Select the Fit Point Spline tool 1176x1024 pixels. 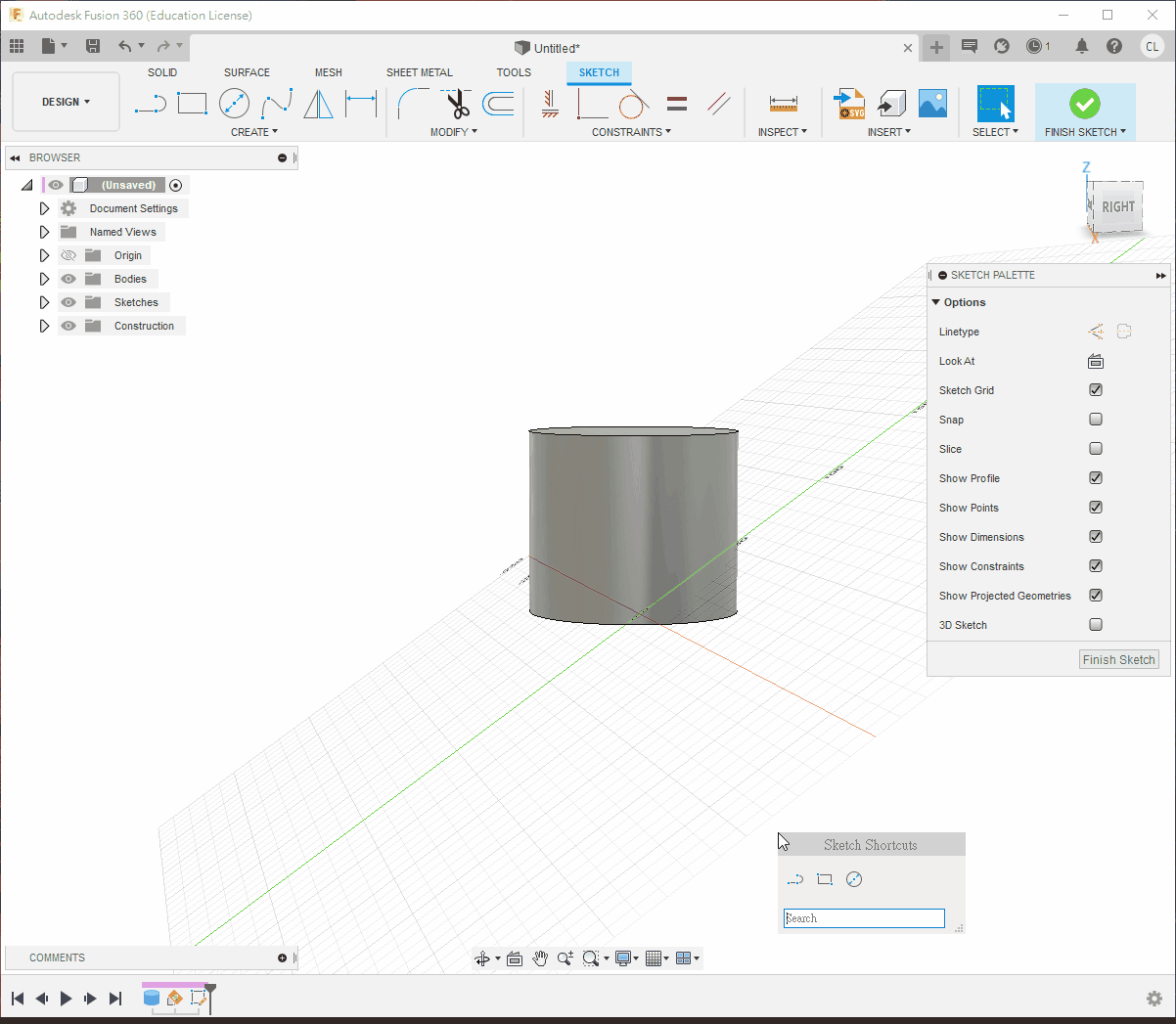[277, 103]
